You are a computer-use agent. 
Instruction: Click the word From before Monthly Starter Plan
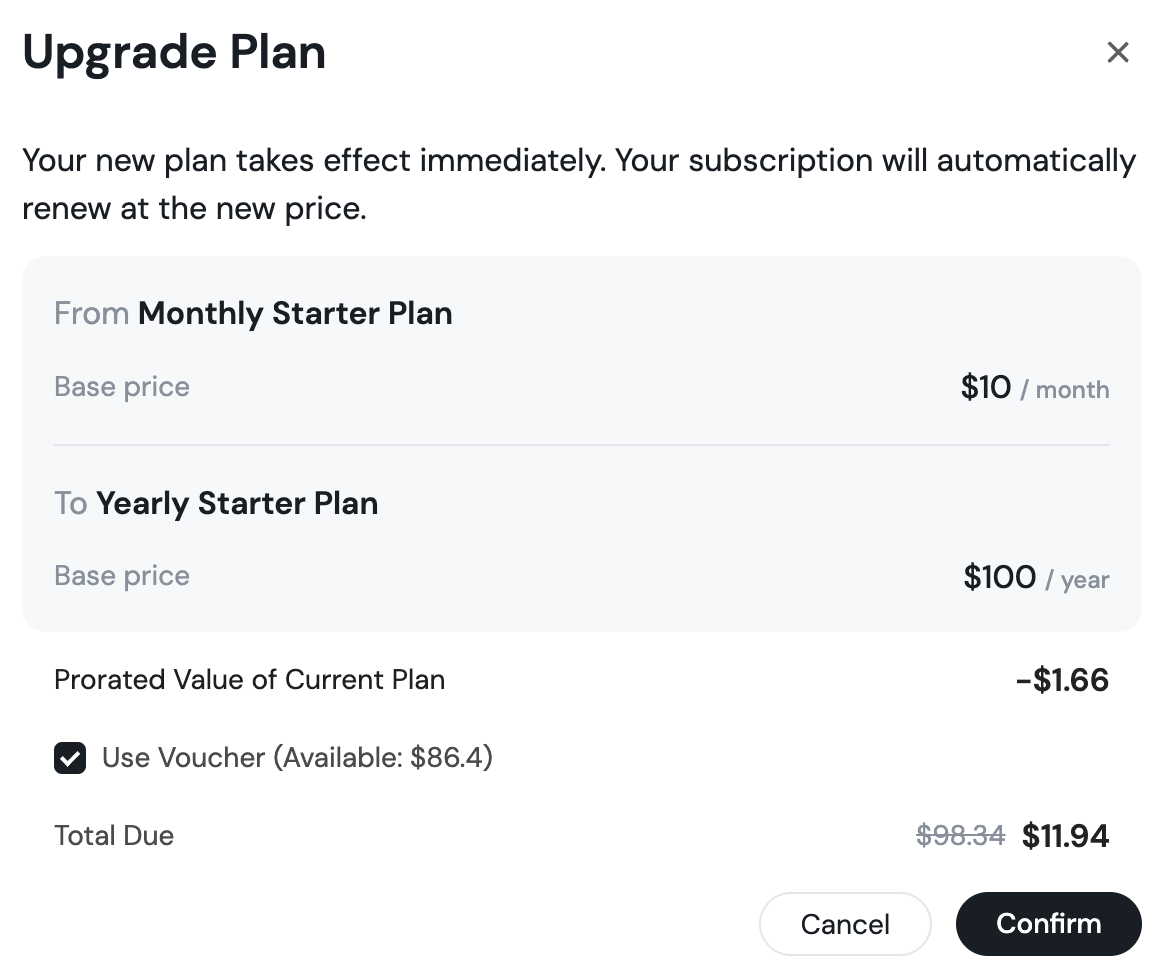click(x=91, y=314)
